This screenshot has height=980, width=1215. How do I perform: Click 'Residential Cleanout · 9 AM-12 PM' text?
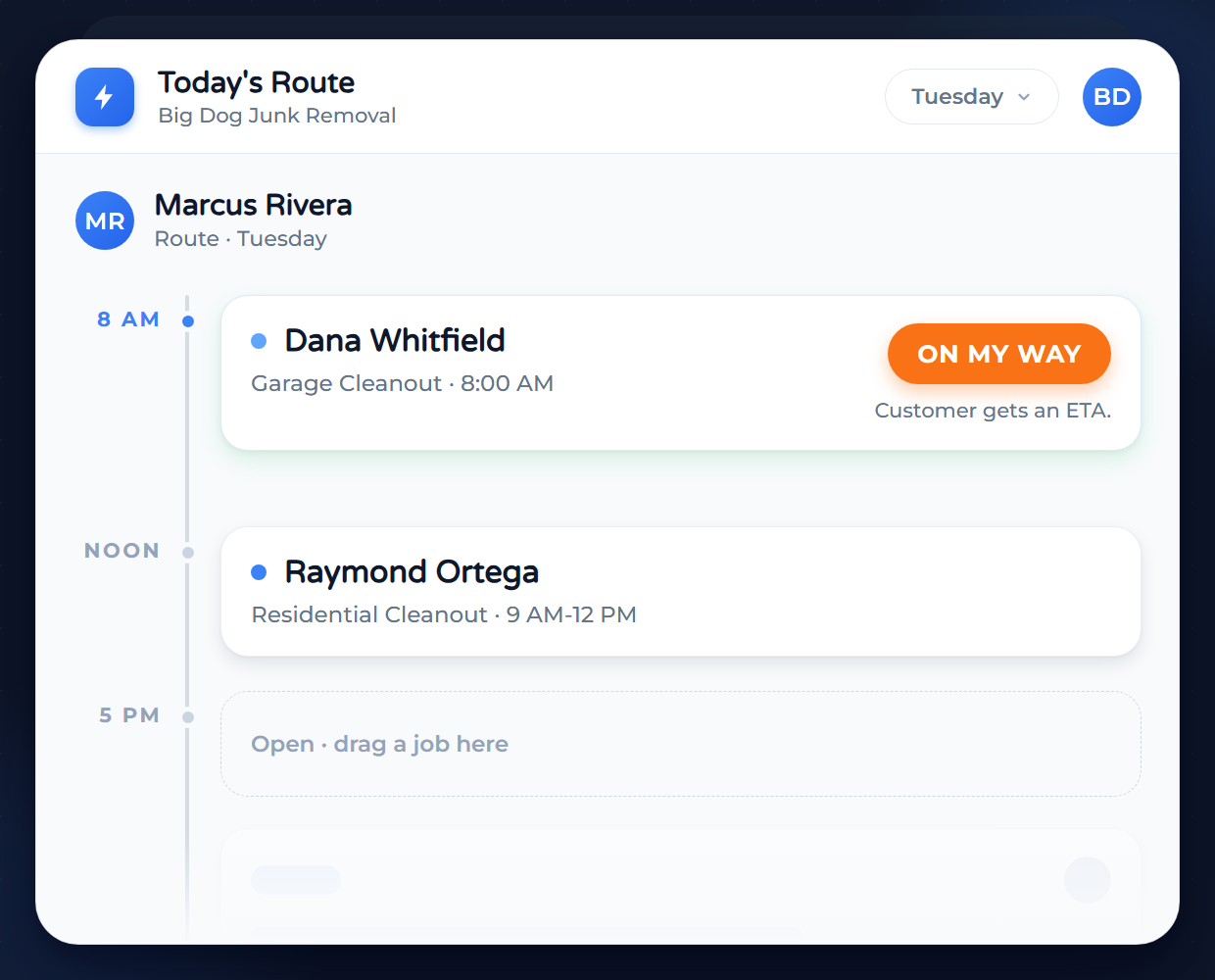point(444,614)
